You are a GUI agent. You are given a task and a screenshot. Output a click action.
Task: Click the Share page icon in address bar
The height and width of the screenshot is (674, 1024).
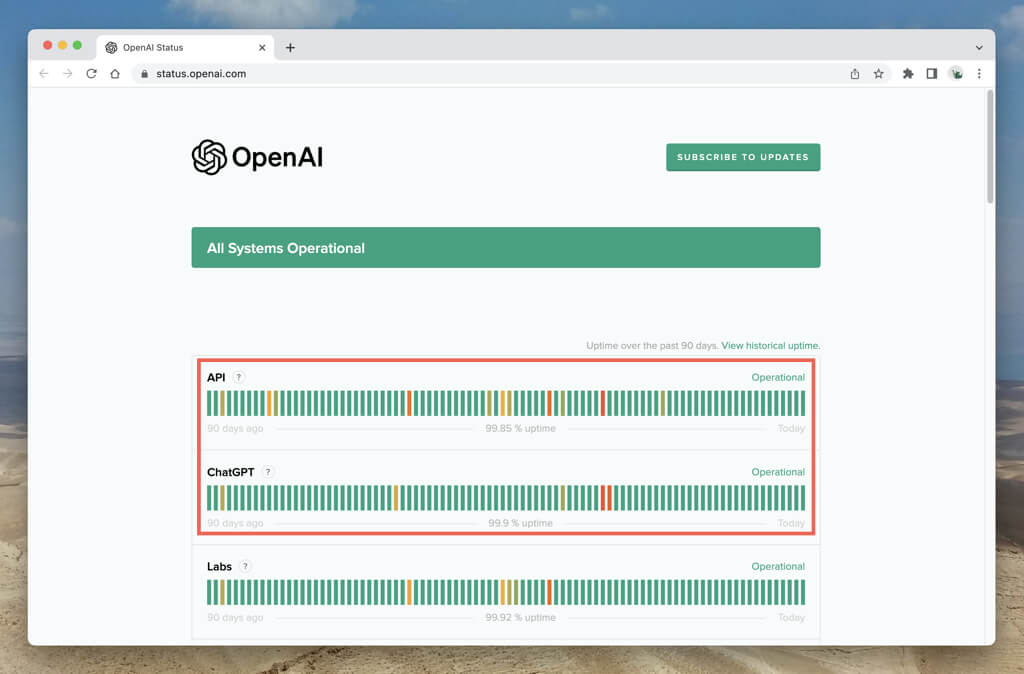(854, 73)
